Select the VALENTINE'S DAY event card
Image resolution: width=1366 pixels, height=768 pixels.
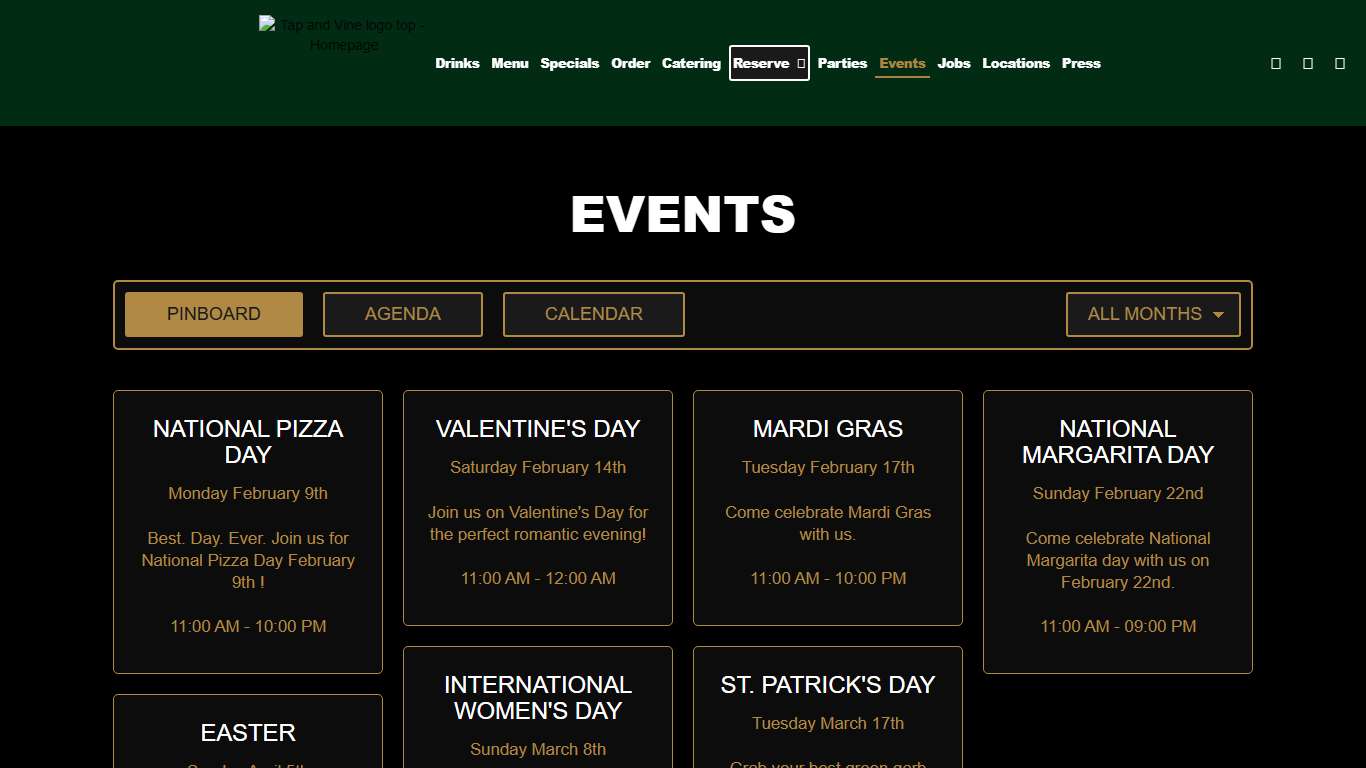click(x=537, y=507)
